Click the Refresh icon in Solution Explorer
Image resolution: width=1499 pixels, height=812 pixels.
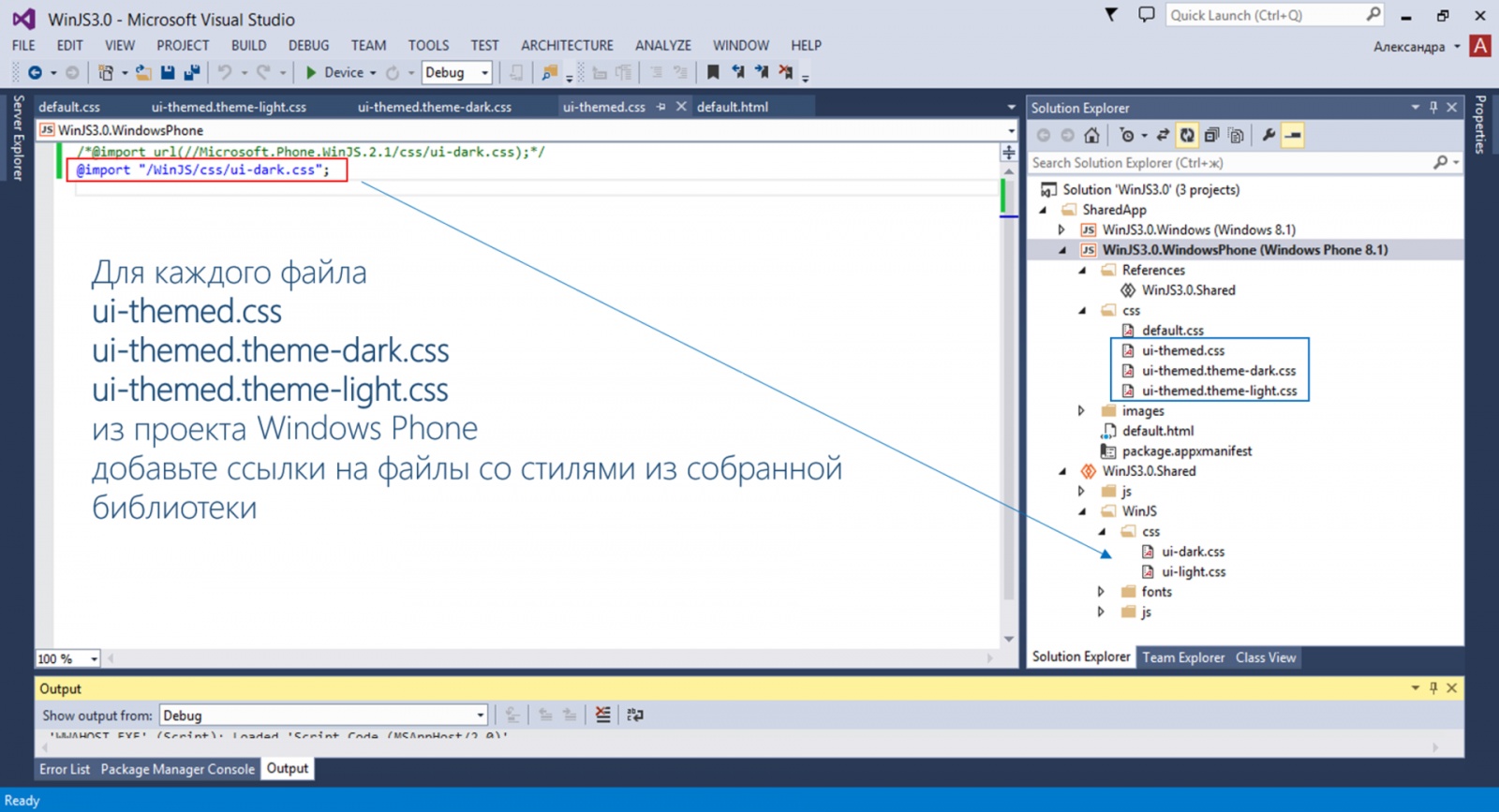click(x=1187, y=136)
